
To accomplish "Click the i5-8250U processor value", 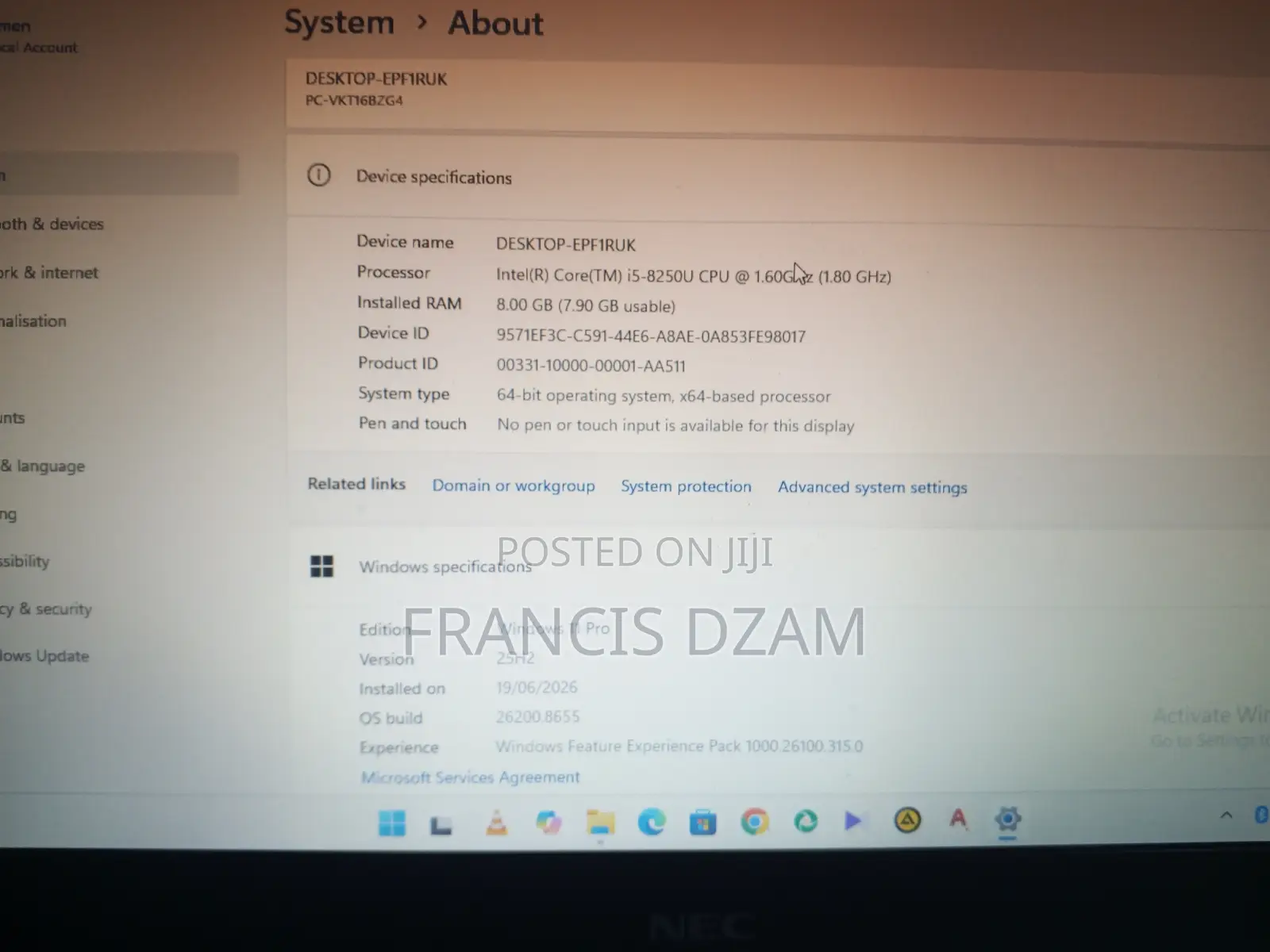I will pos(693,275).
